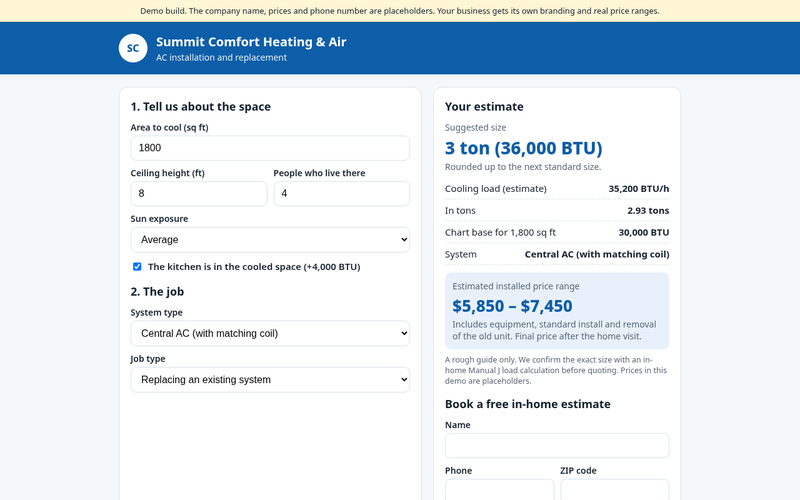Viewport: 800px width, 500px height.
Task: Click the 2. The job heading
Action: (157, 292)
